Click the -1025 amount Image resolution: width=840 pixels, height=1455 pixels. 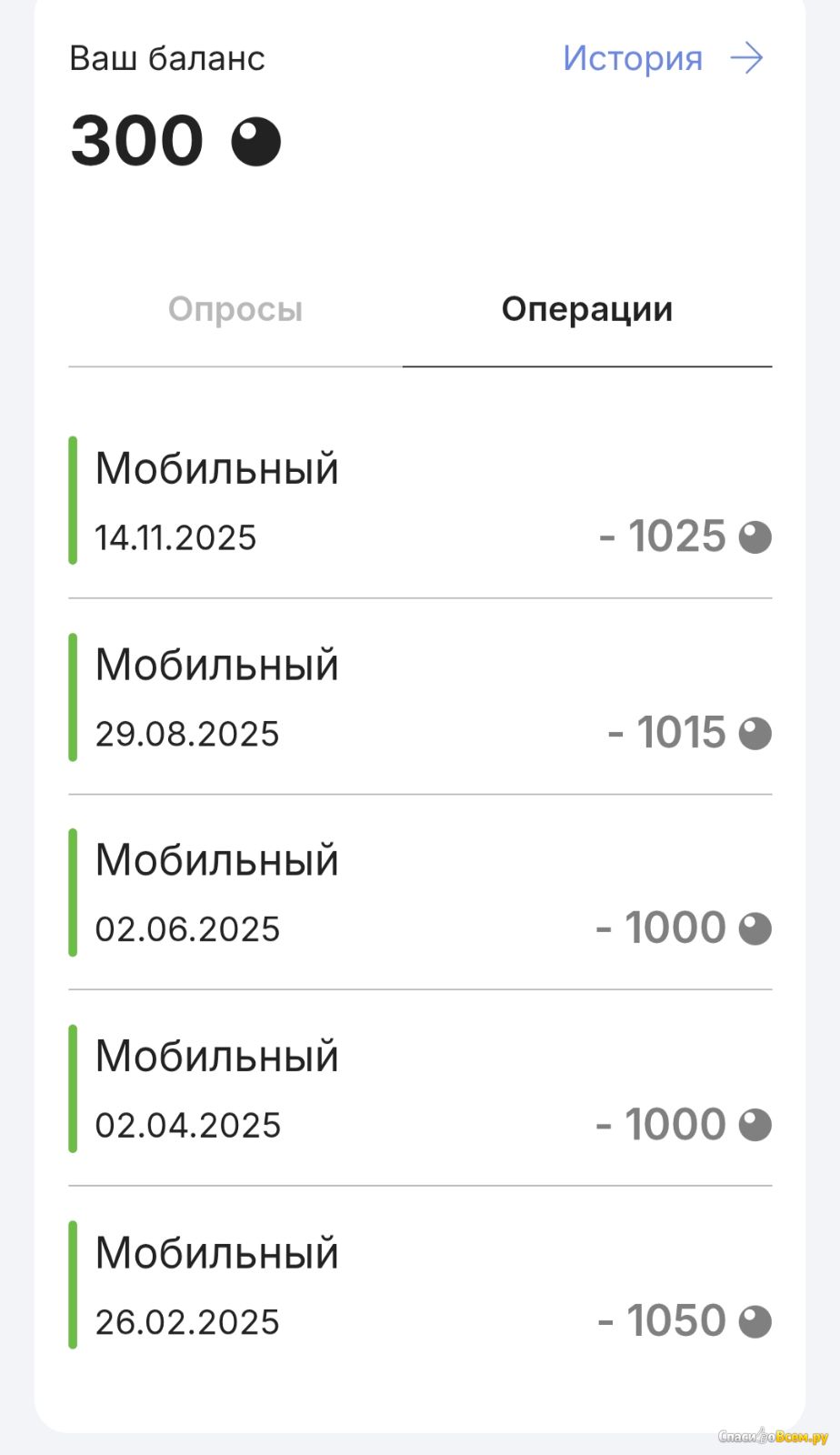point(663,537)
